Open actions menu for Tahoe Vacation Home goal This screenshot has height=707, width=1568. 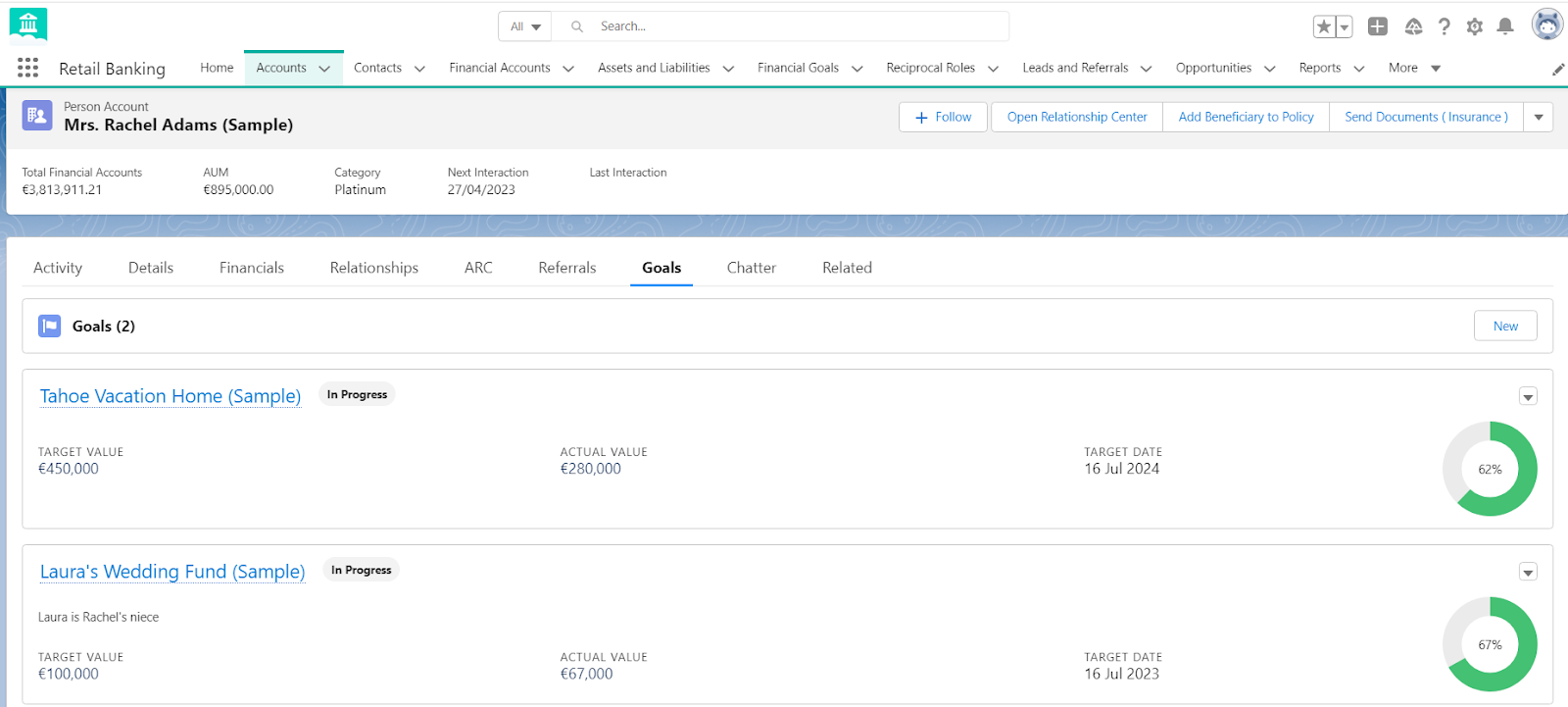coord(1528,396)
